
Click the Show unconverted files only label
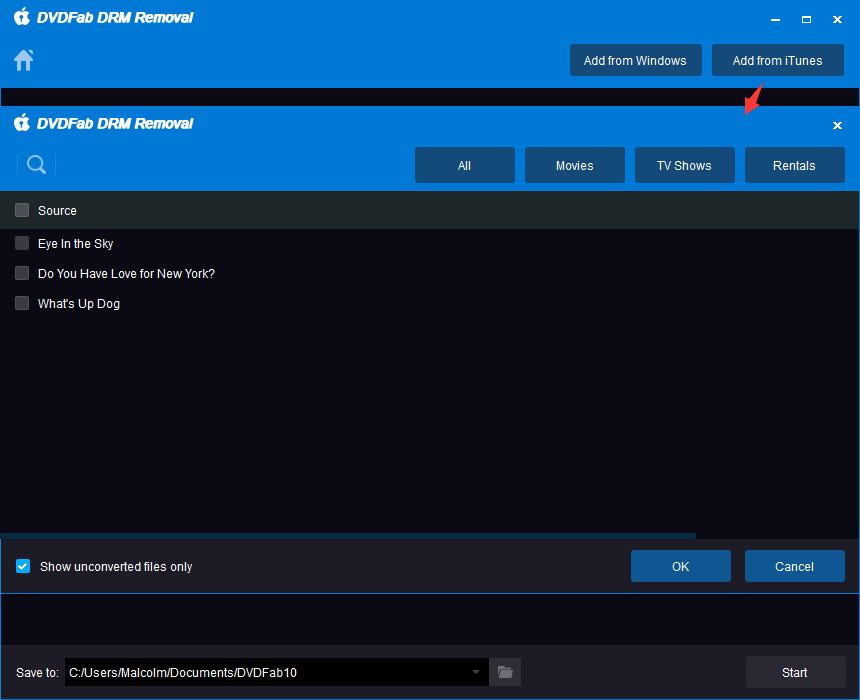pyautogui.click(x=116, y=567)
